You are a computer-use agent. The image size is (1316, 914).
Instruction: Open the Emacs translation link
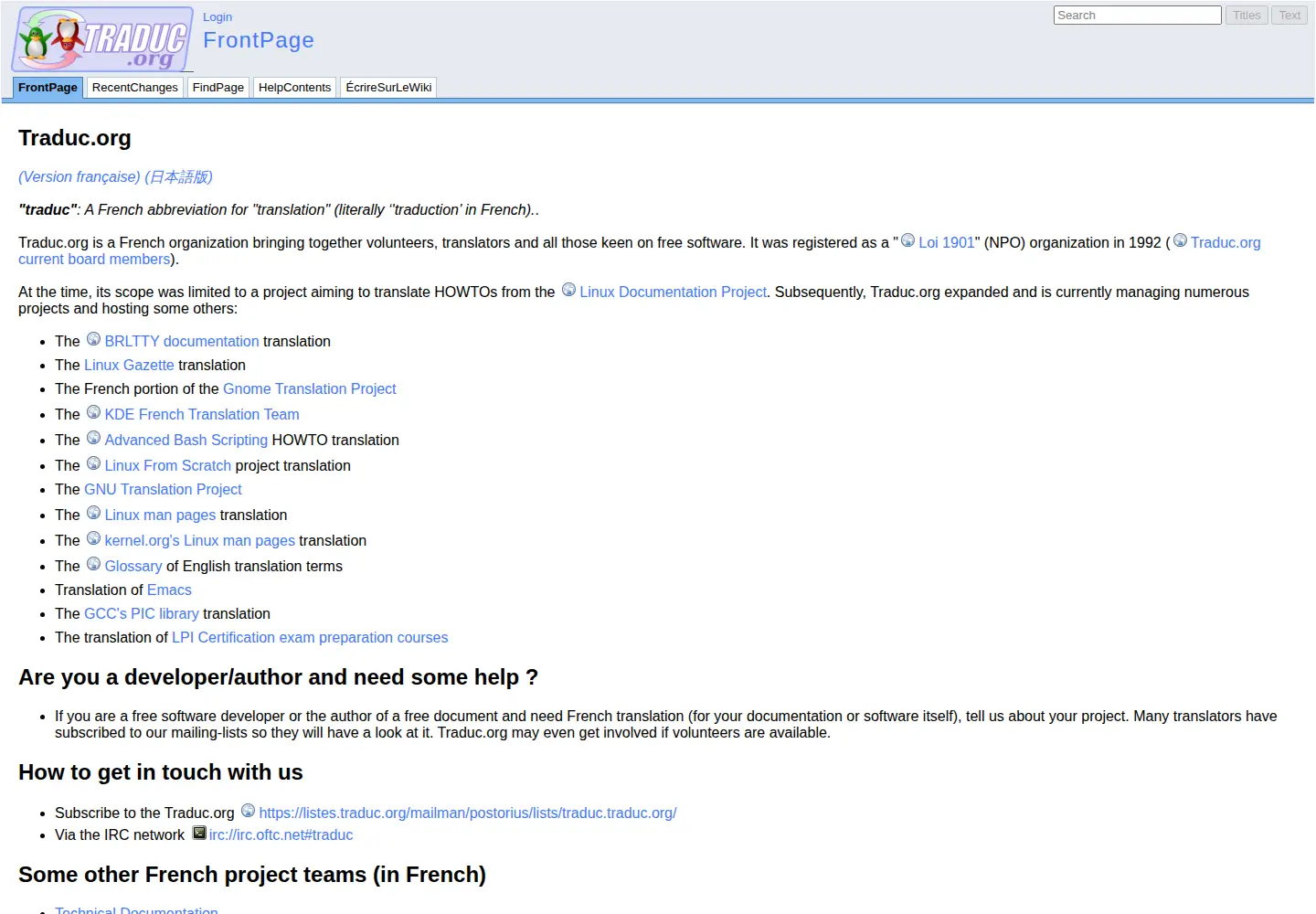pos(169,590)
